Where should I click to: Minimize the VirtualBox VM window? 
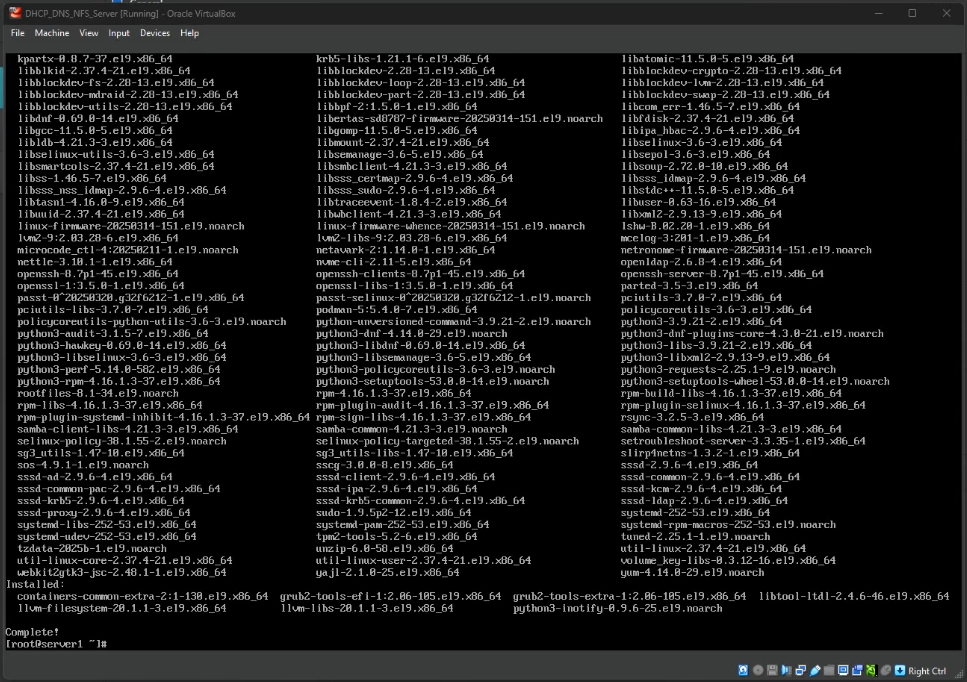[879, 13]
